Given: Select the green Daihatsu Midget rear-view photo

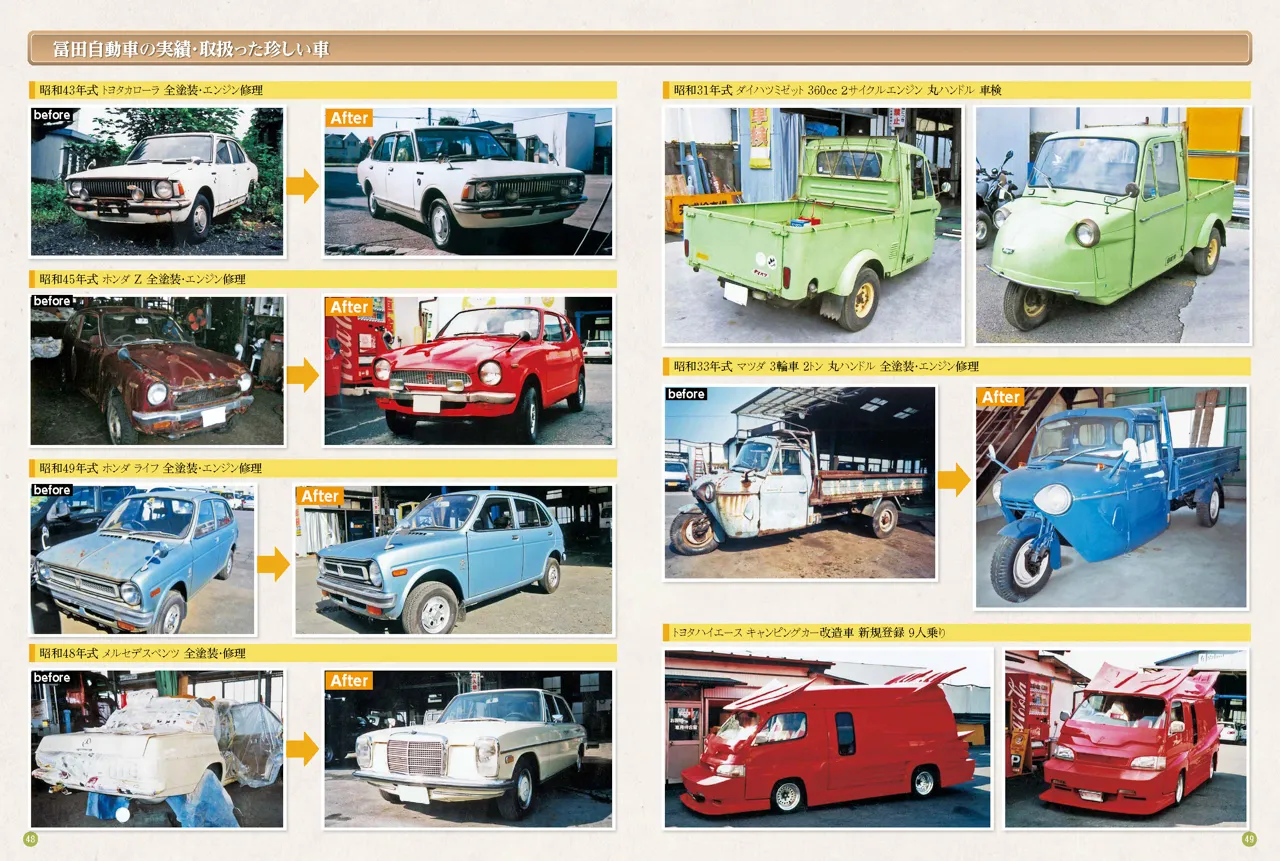Looking at the screenshot, I should pos(812,225).
